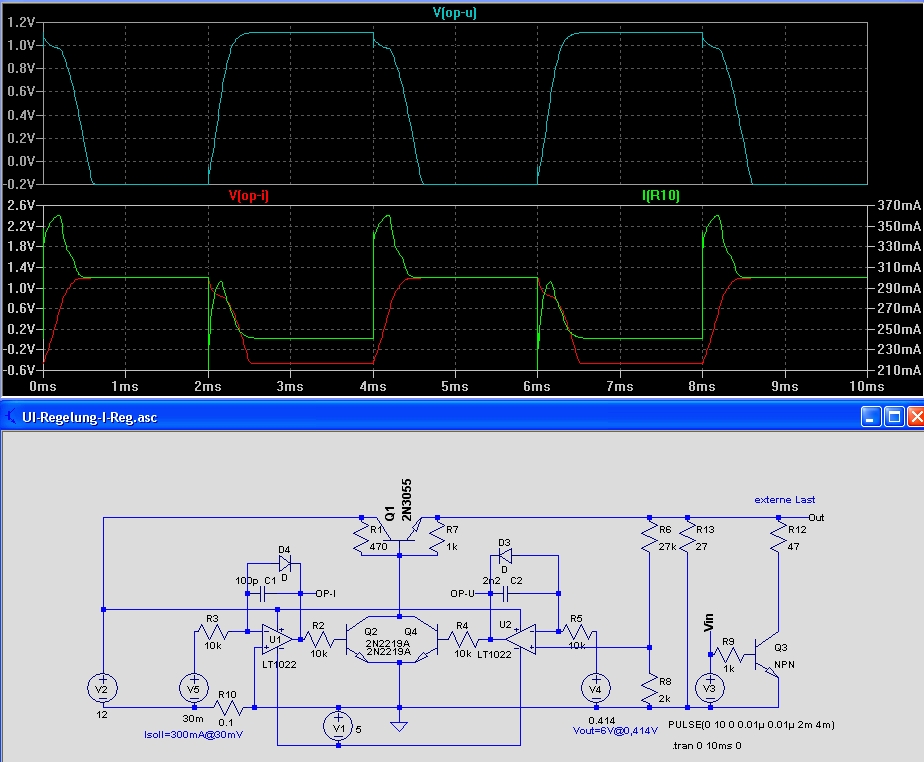Click the .tran 0 10ms 0 directive
924x762 pixels.
(706, 745)
